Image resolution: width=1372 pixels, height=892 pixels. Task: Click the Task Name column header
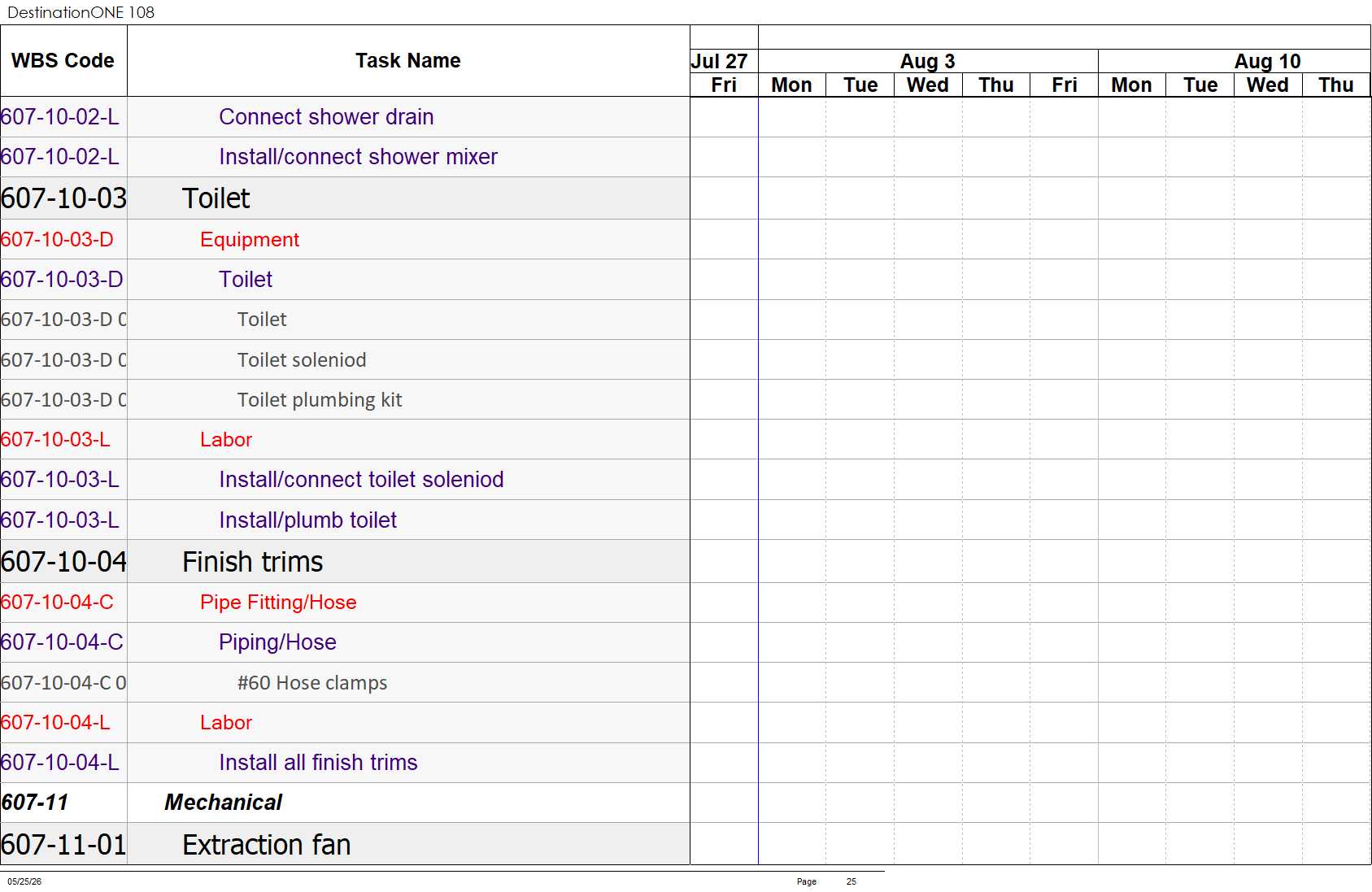[407, 61]
